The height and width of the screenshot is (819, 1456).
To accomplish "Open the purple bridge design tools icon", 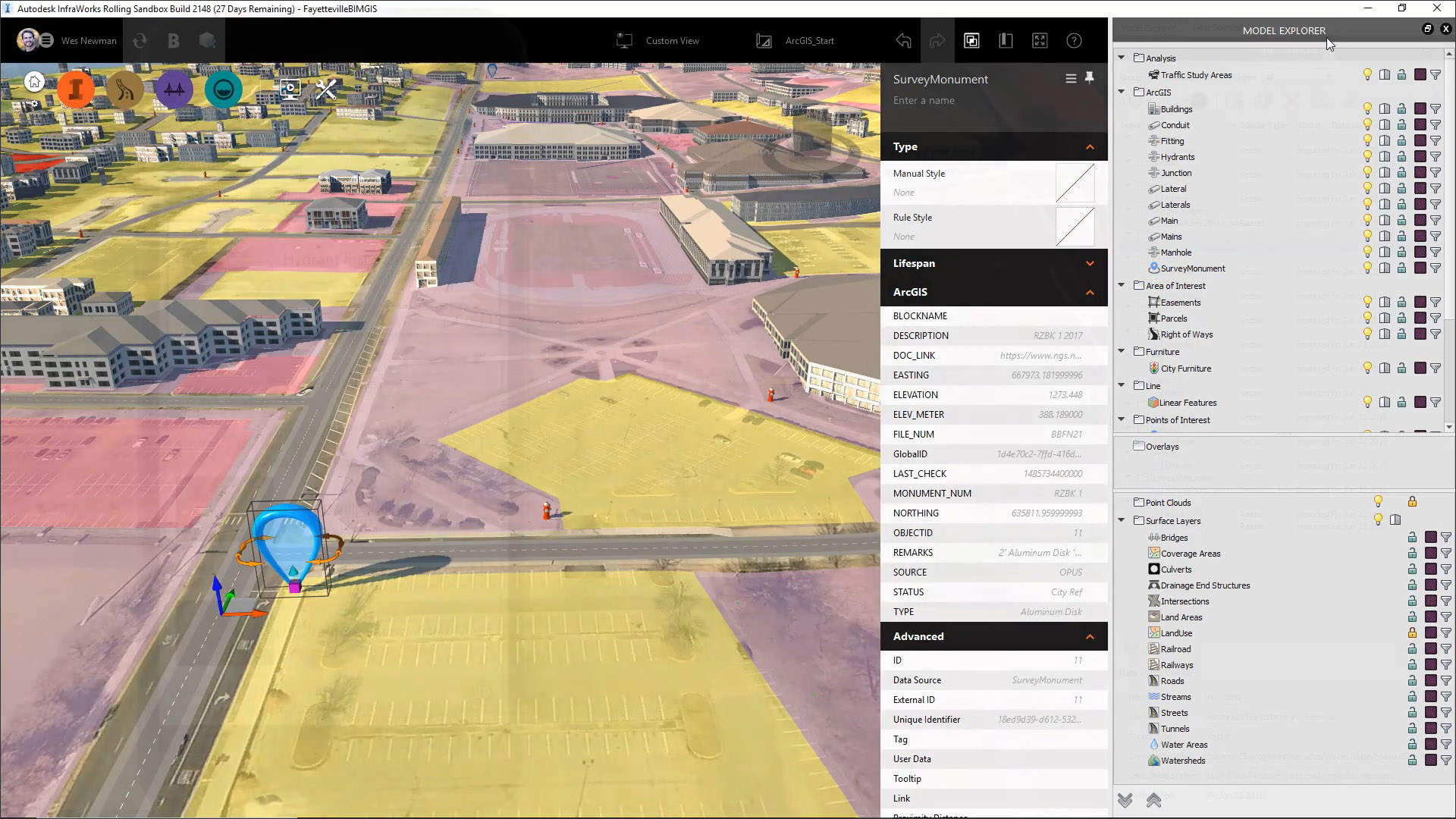I will pos(174,89).
